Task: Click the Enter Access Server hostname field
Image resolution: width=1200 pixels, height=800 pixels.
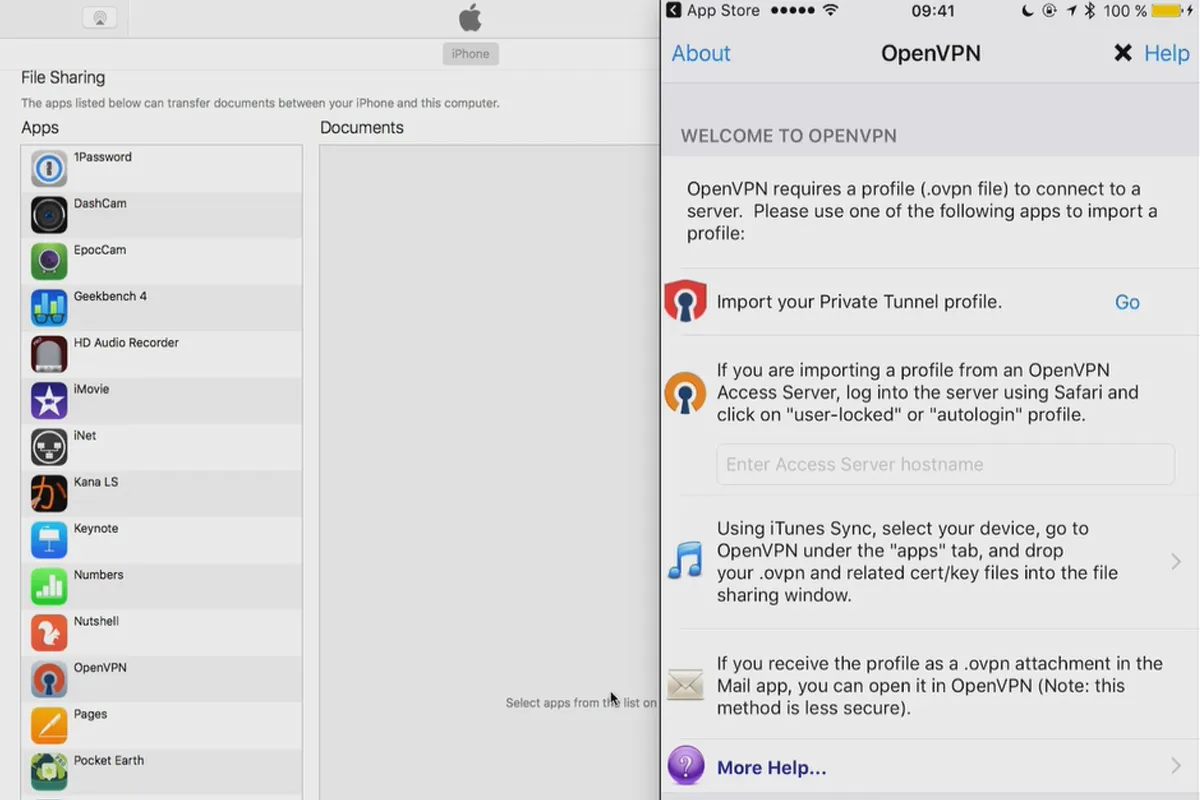Action: point(945,464)
